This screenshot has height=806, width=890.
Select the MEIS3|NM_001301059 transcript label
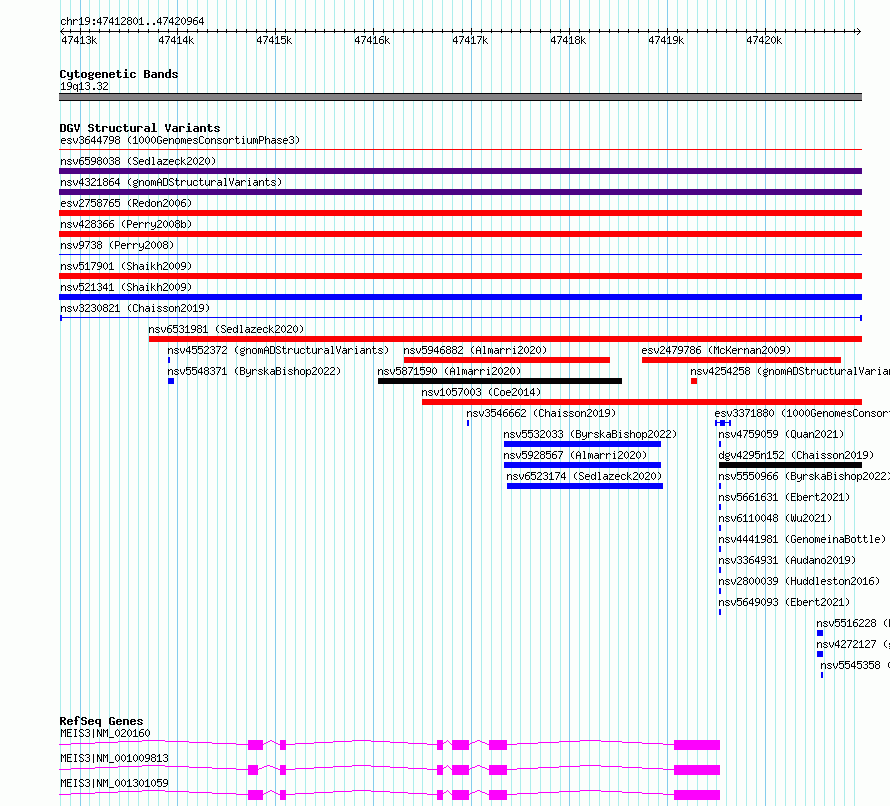114,783
